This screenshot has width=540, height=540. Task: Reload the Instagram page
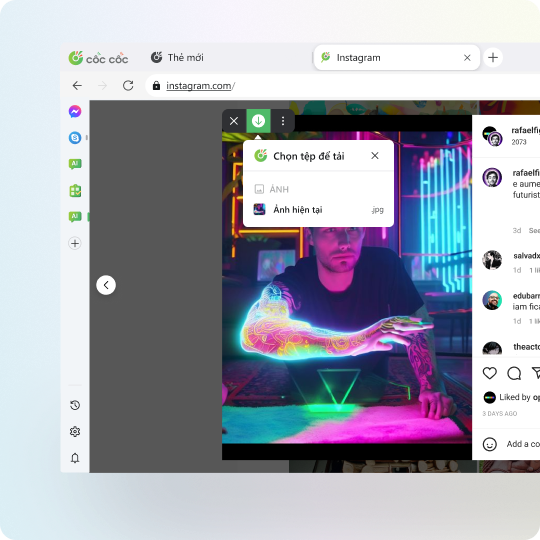point(128,85)
